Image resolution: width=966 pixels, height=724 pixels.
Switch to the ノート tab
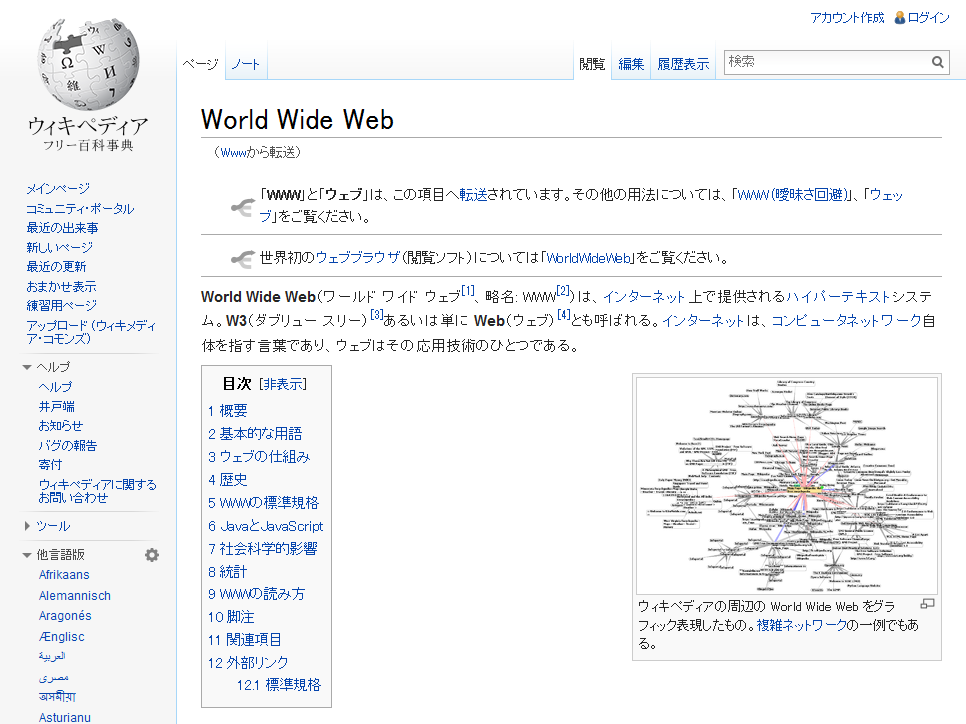pyautogui.click(x=246, y=64)
